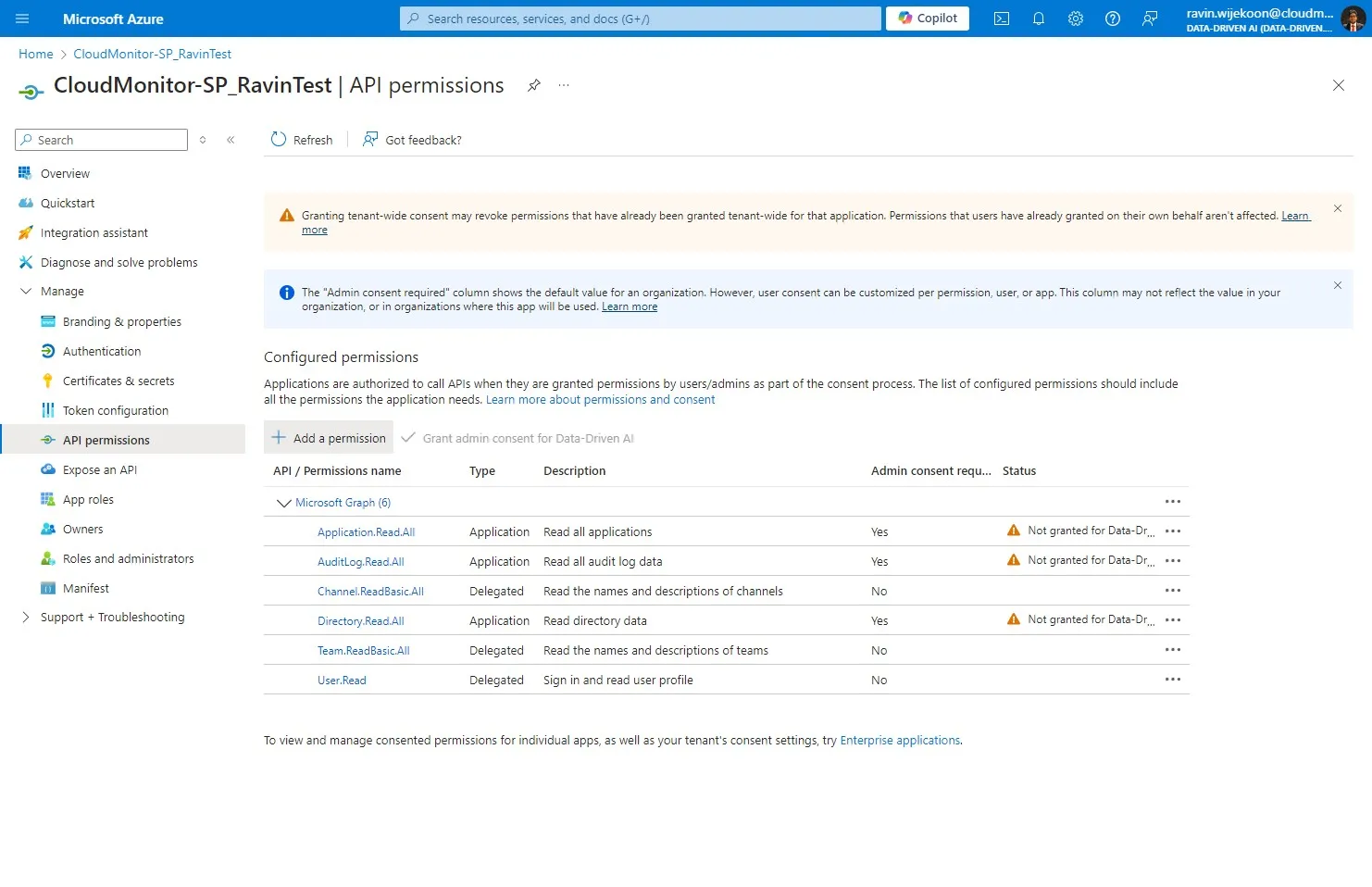
Task: Click the warning icon on Directory.Read.All status
Action: 1014,619
